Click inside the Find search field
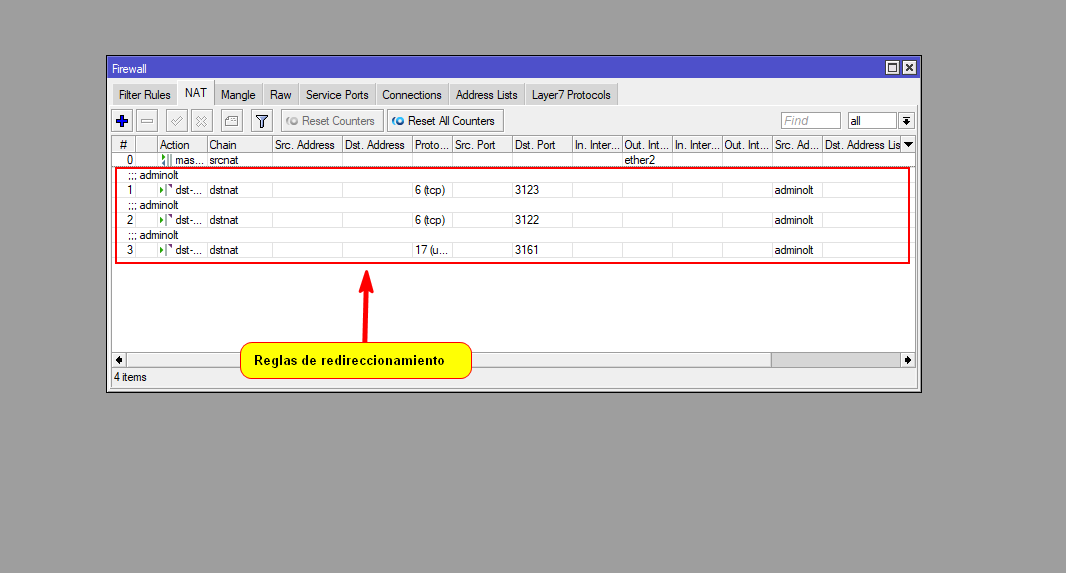The height and width of the screenshot is (573, 1066). click(810, 121)
